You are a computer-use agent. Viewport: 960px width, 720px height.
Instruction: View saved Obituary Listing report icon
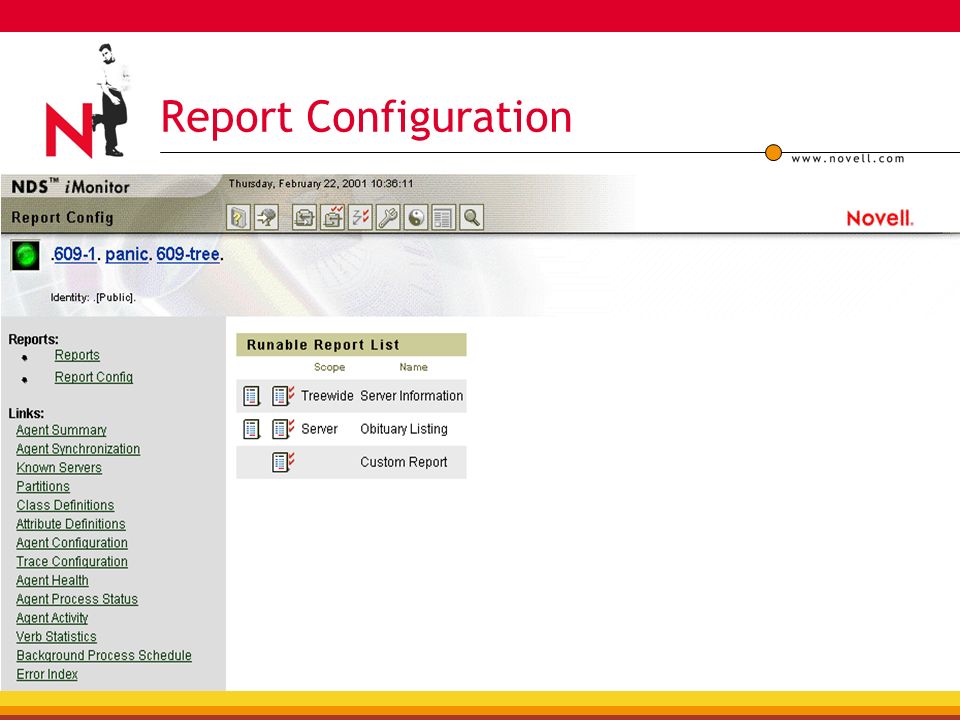click(x=252, y=429)
